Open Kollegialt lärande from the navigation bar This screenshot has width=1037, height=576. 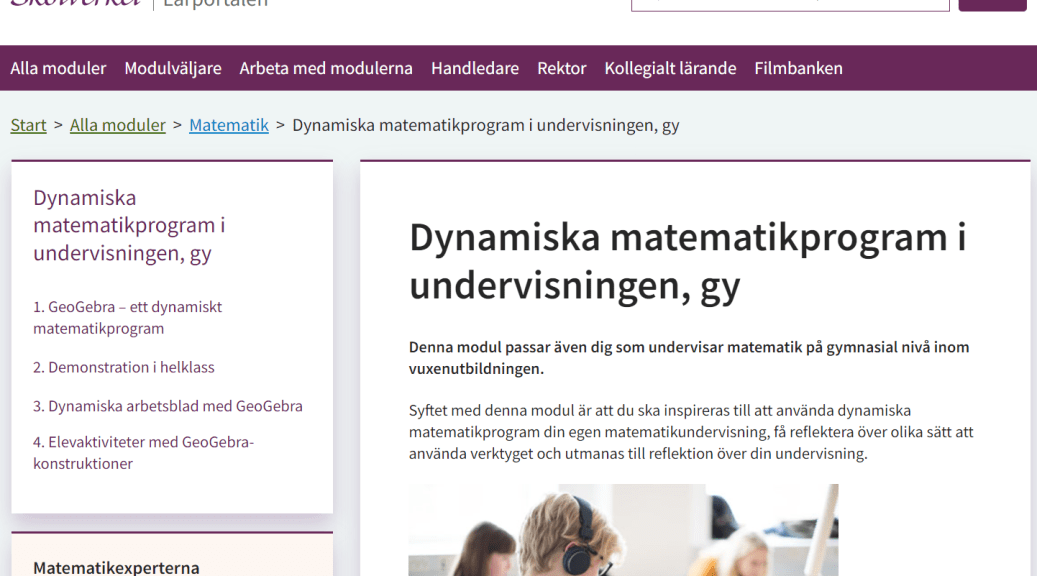670,68
